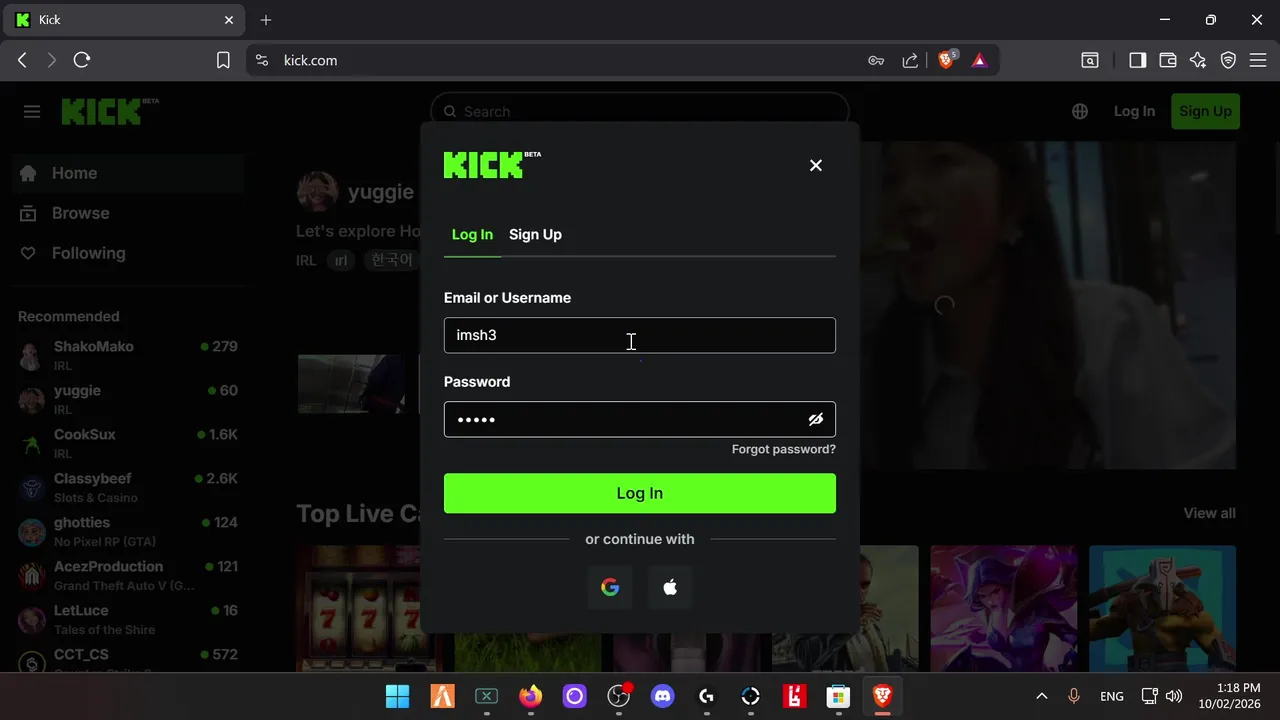
Task: Click the volume icon in tray
Action: [x=1174, y=696]
